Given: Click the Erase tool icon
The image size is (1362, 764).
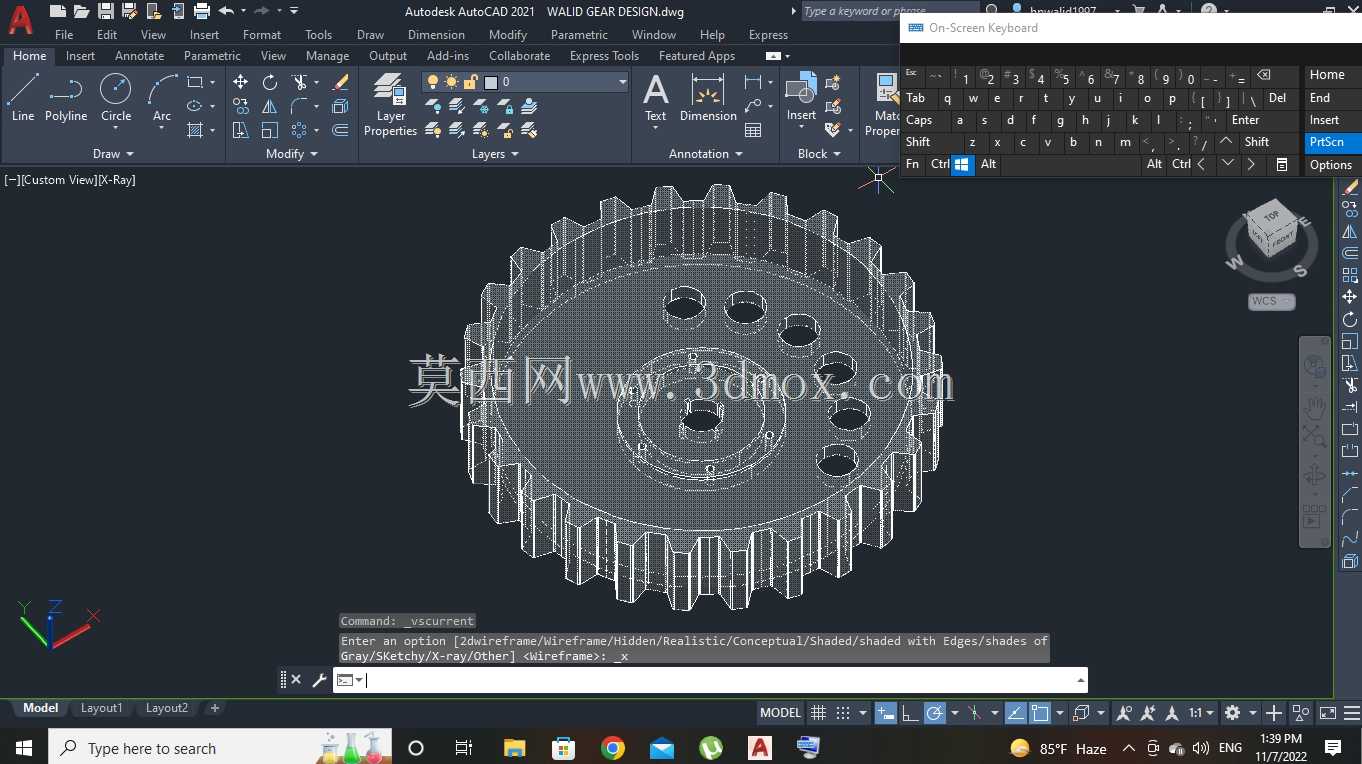Looking at the screenshot, I should pos(340,82).
